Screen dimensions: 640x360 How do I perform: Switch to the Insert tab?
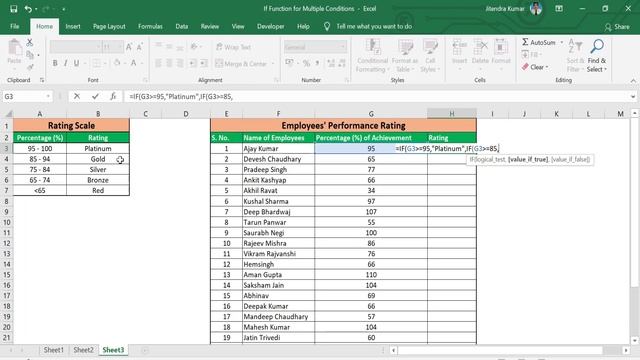73,26
